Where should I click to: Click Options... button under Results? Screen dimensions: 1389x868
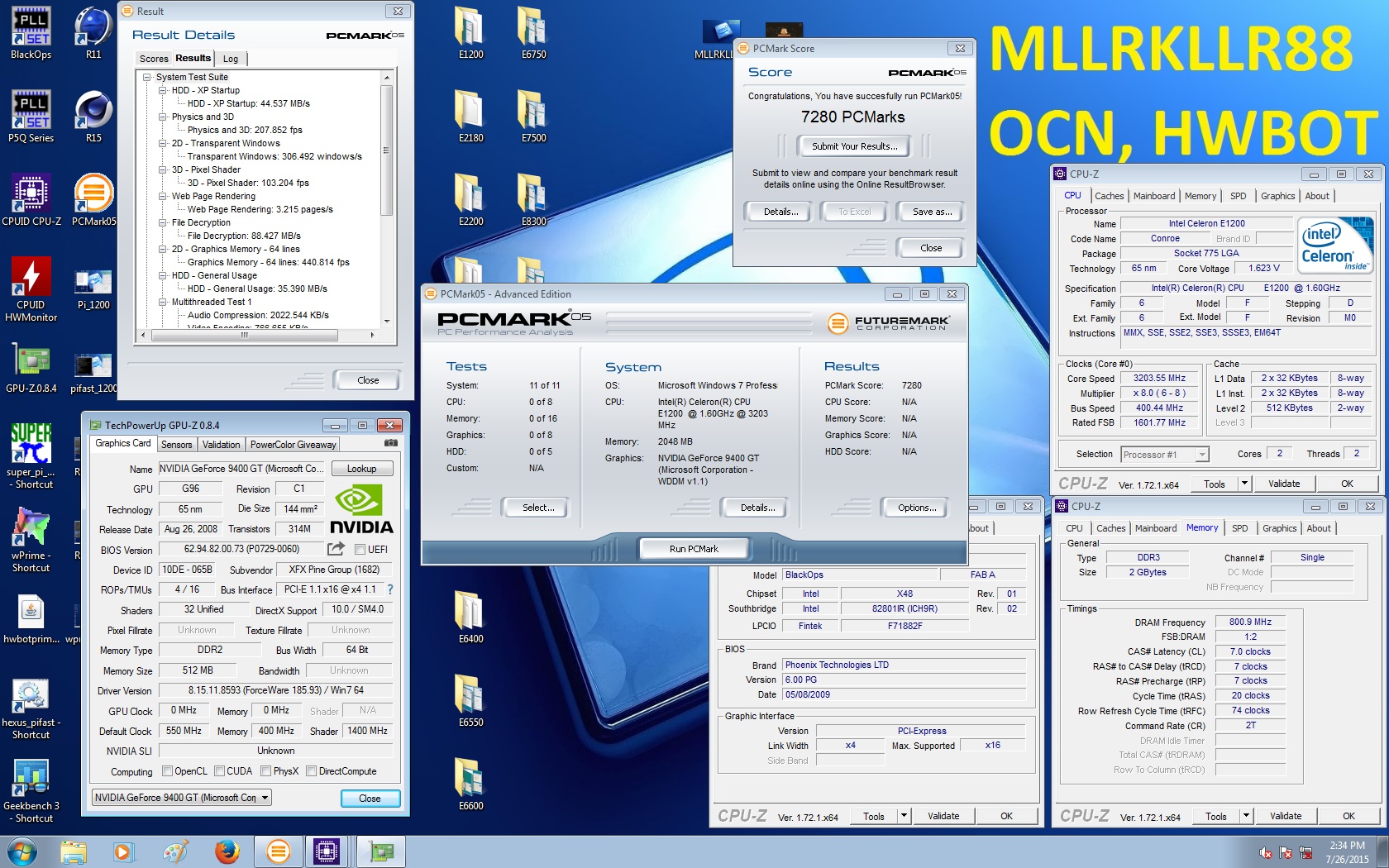(x=917, y=508)
